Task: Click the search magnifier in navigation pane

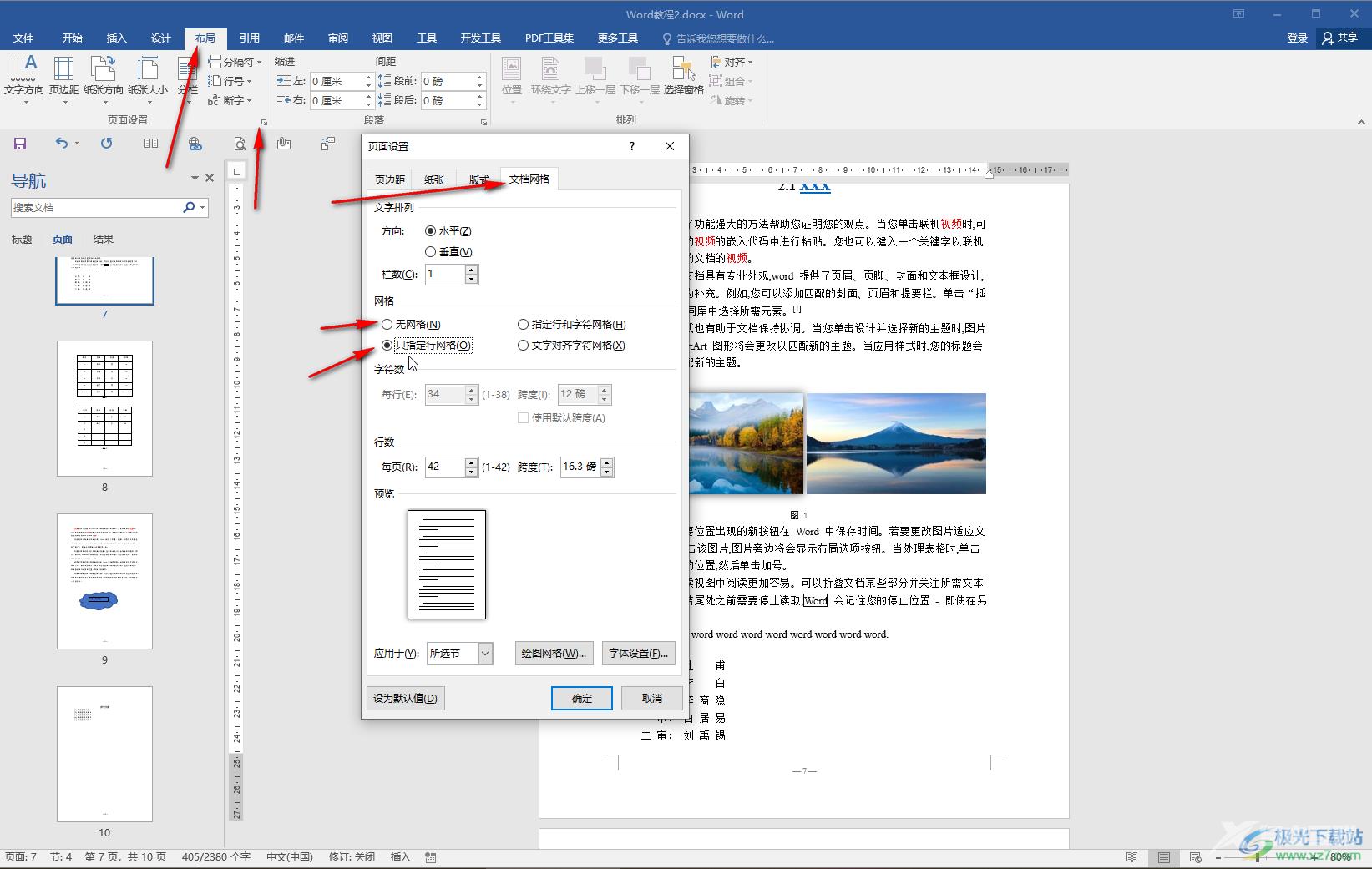Action: 189,207
